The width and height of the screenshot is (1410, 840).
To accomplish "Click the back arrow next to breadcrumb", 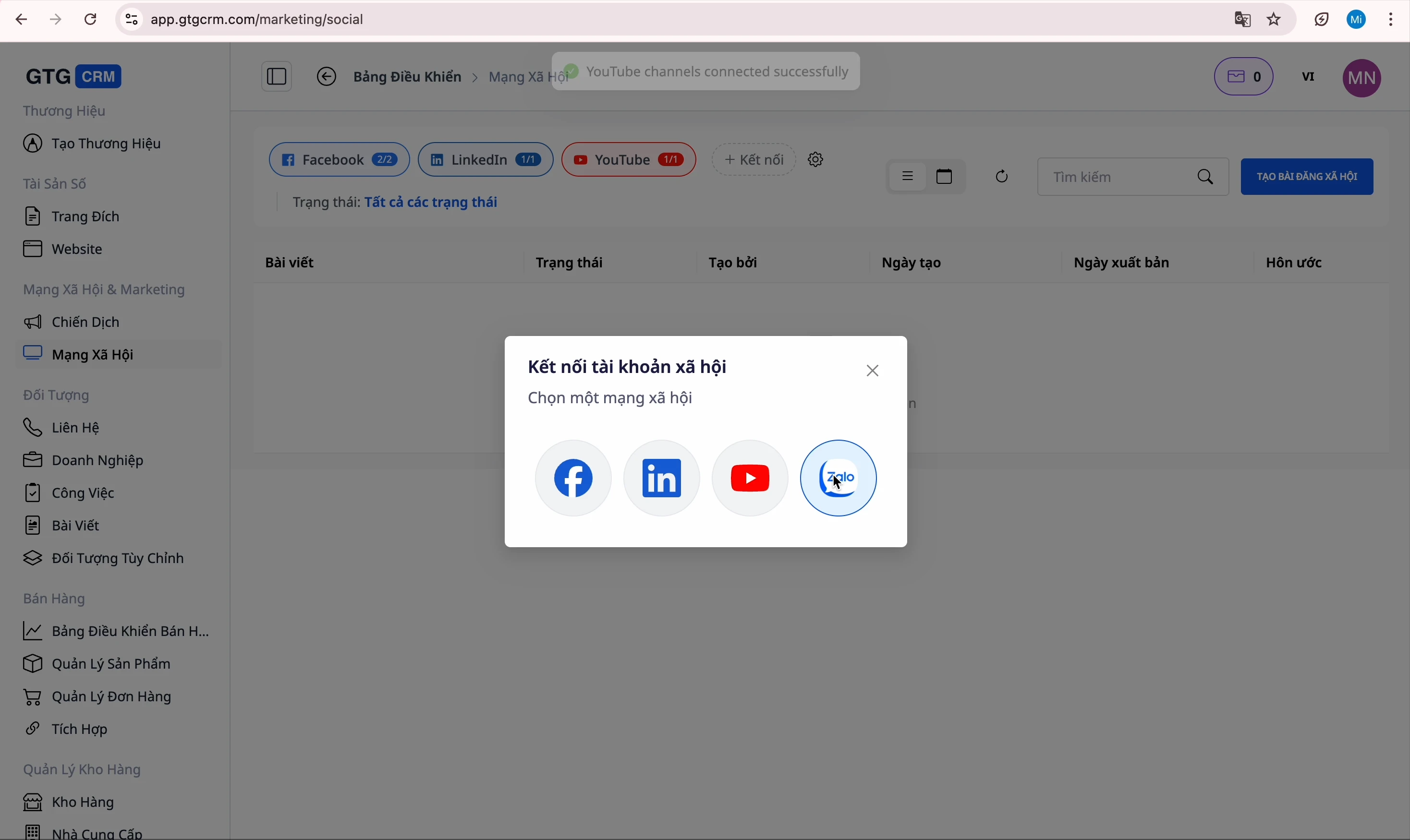I will pyautogui.click(x=326, y=76).
